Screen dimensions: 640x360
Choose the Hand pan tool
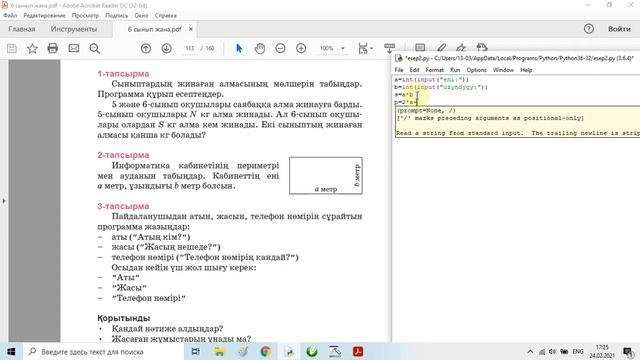pos(260,49)
